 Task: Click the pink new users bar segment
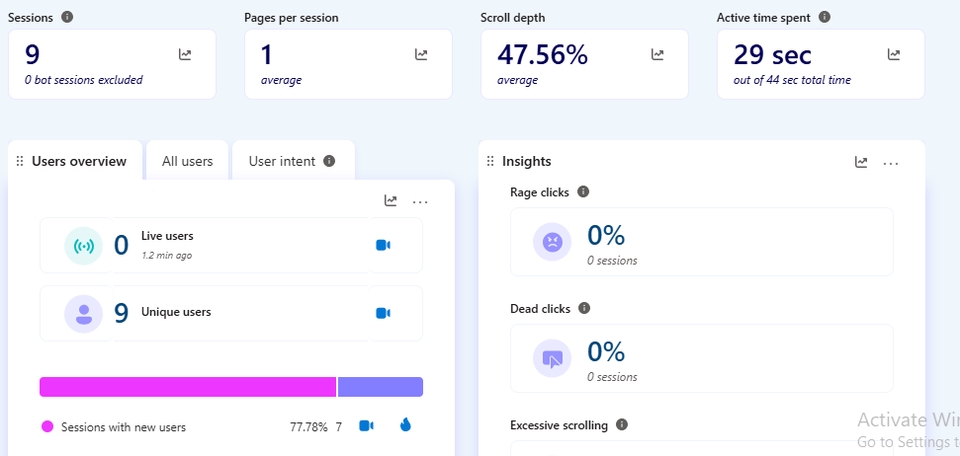(188, 387)
